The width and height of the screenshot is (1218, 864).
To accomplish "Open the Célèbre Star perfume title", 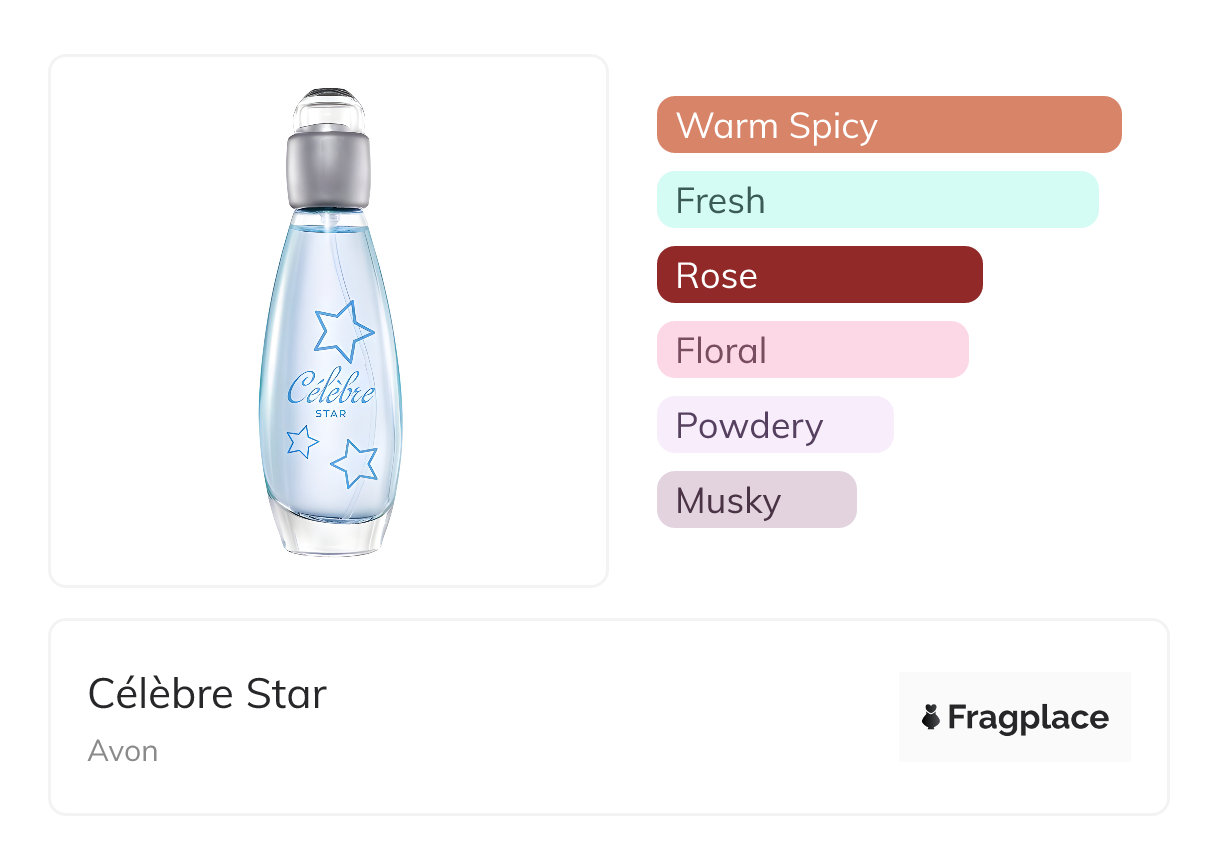I will pyautogui.click(x=207, y=694).
